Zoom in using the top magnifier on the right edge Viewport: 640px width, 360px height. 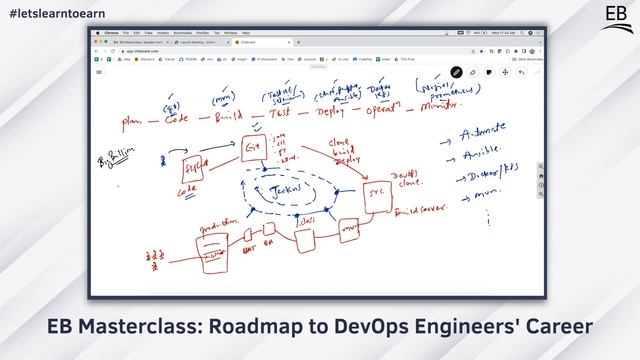541,167
